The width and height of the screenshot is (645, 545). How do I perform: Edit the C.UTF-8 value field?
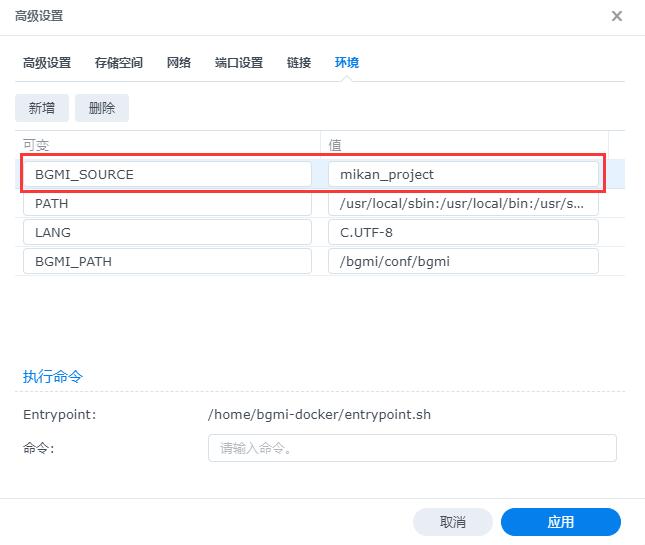463,232
